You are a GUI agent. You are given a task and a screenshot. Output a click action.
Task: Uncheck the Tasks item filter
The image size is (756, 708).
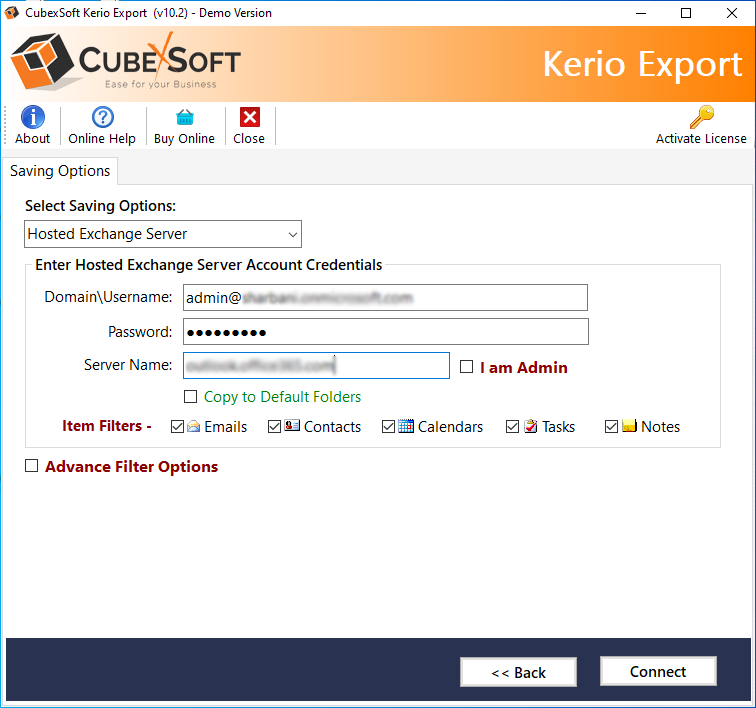[x=513, y=426]
